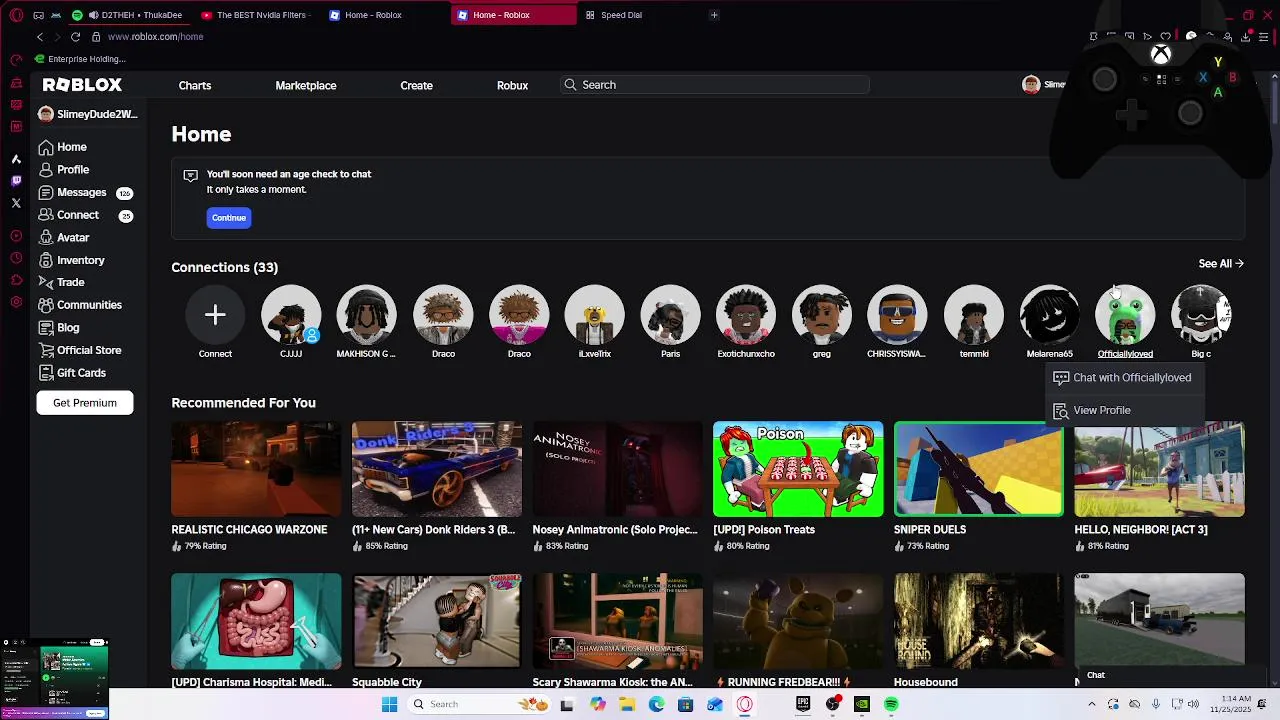Open Create in top navigation
This screenshot has width=1280, height=720.
(416, 85)
